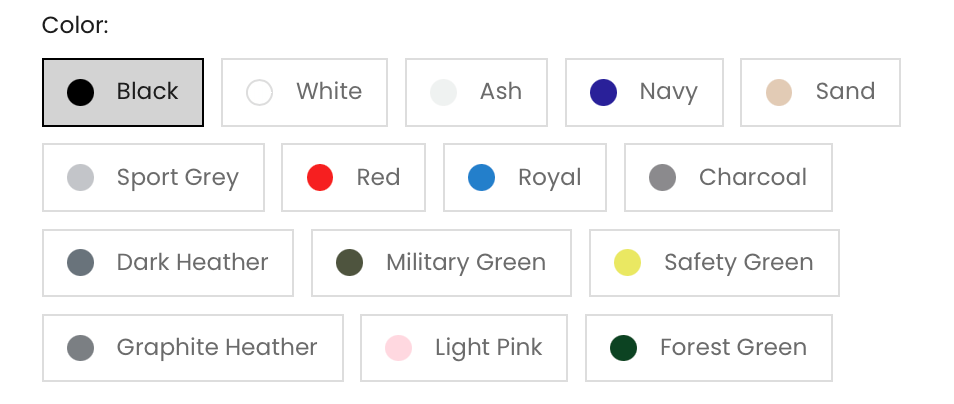Choose the Forest Green swatch circle
This screenshot has width=954, height=404.
coord(624,348)
